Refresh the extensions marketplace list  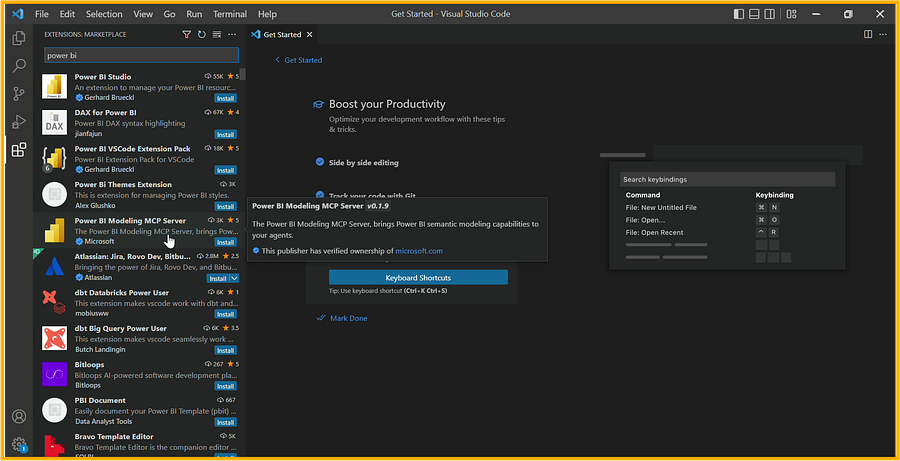(x=201, y=34)
